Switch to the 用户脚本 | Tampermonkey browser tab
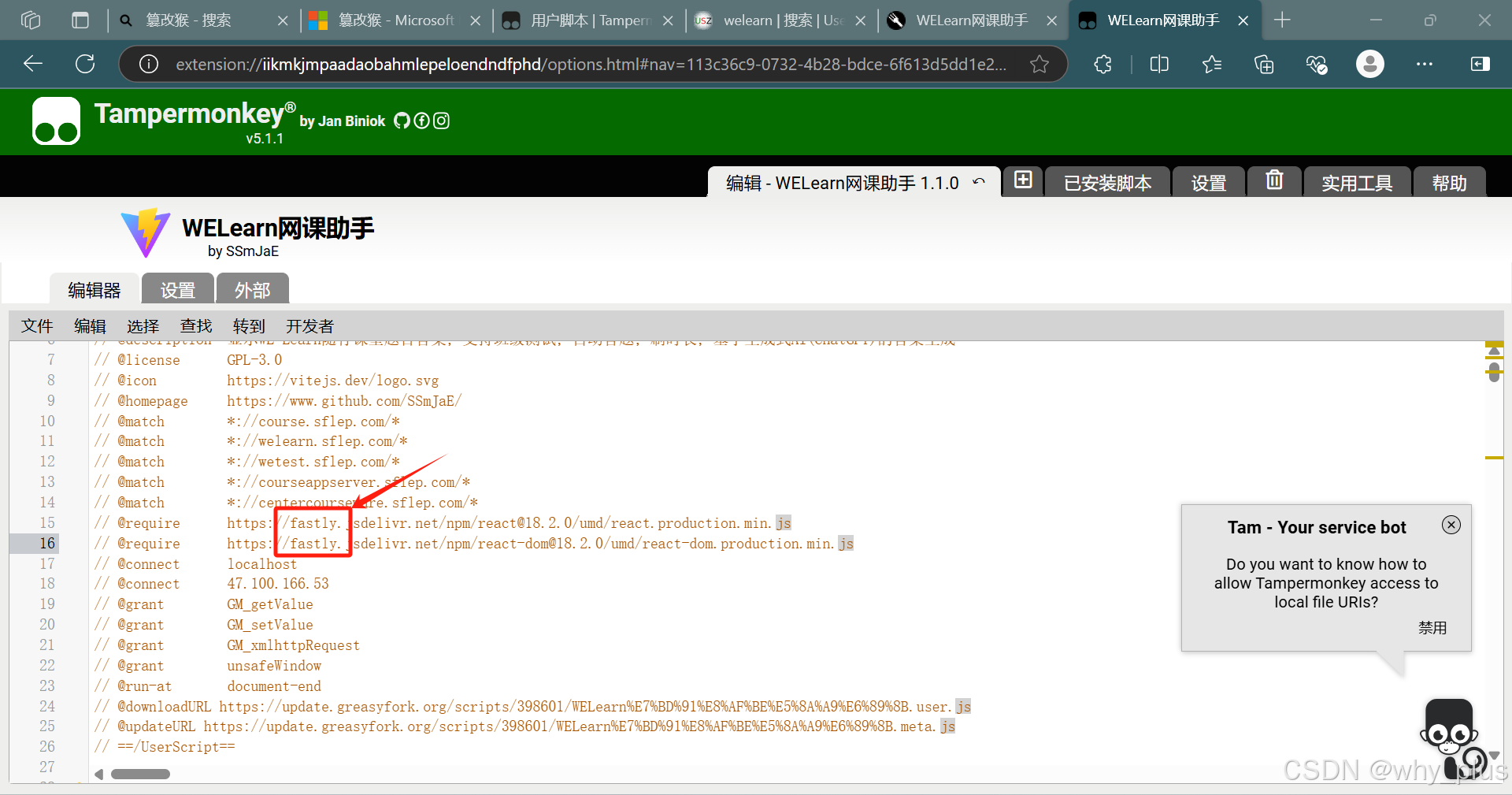 click(590, 20)
